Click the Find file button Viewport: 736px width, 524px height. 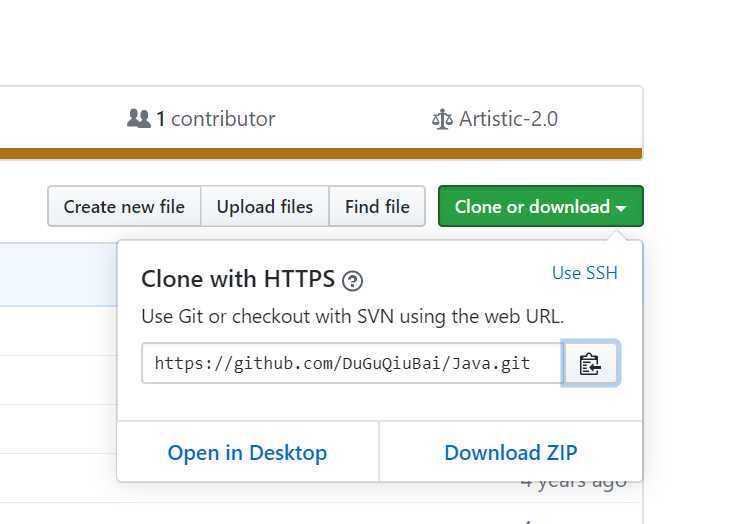tap(377, 207)
